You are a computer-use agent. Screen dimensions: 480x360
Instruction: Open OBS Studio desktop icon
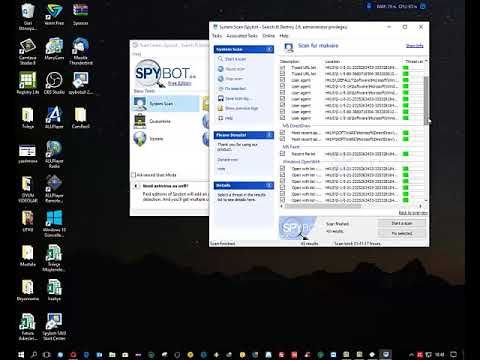[54, 83]
